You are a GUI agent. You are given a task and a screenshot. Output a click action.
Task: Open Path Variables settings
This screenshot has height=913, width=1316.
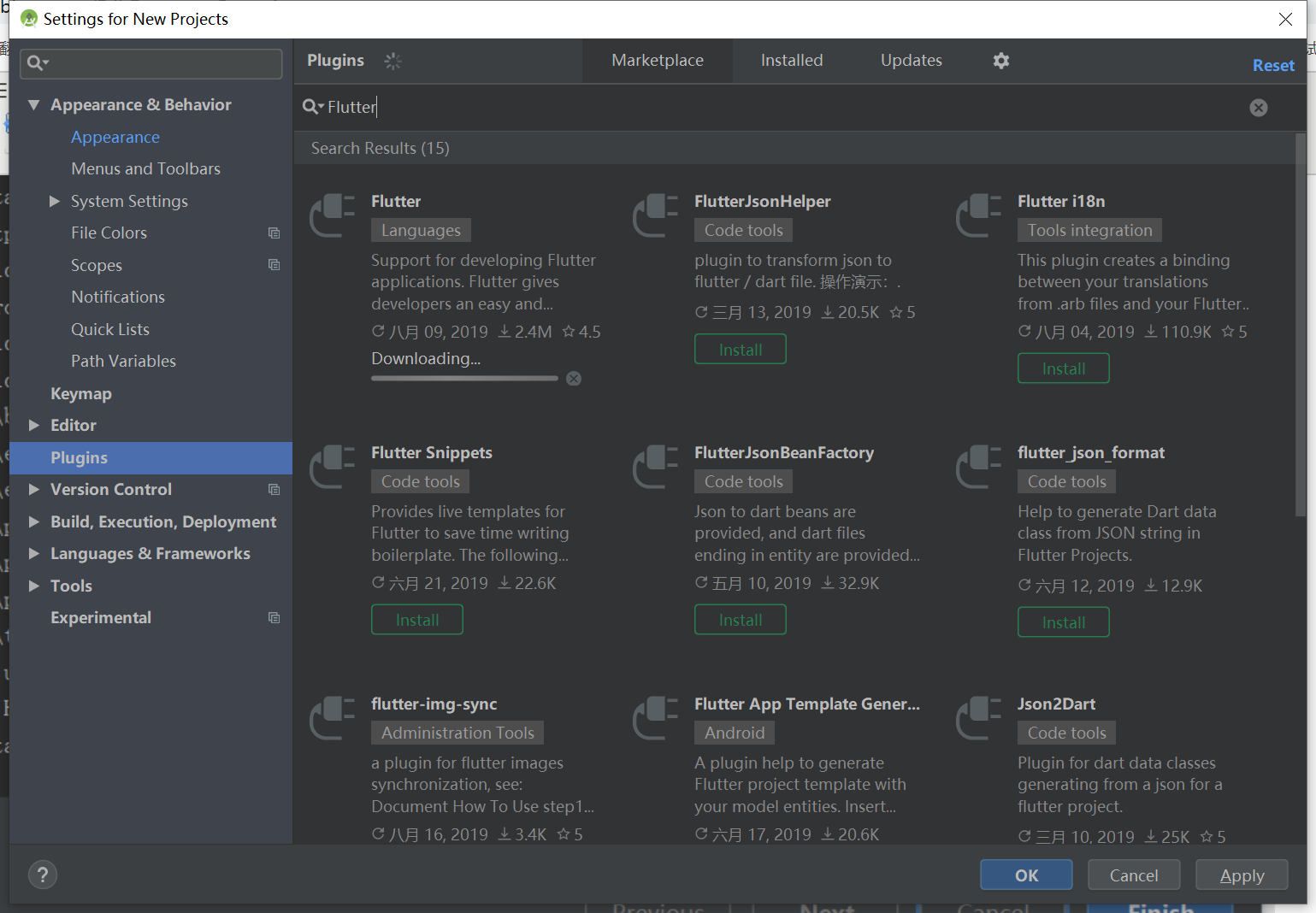(x=124, y=362)
